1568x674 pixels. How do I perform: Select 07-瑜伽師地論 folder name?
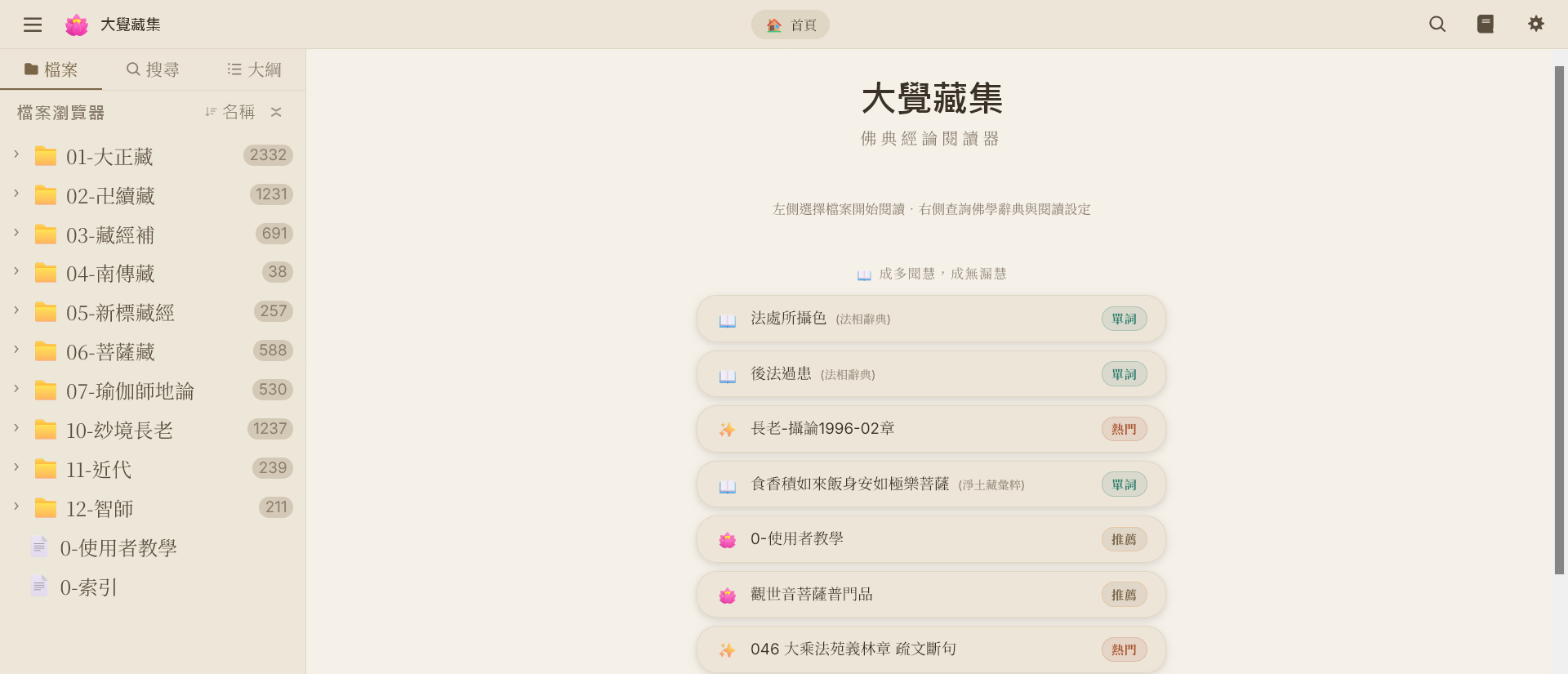point(130,391)
